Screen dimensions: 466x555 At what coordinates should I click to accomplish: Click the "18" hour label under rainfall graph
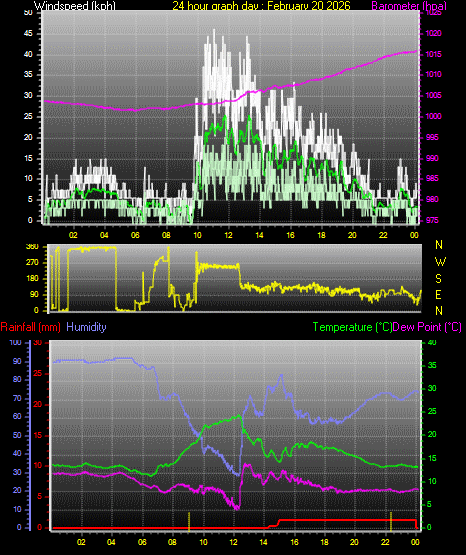pos(324,542)
